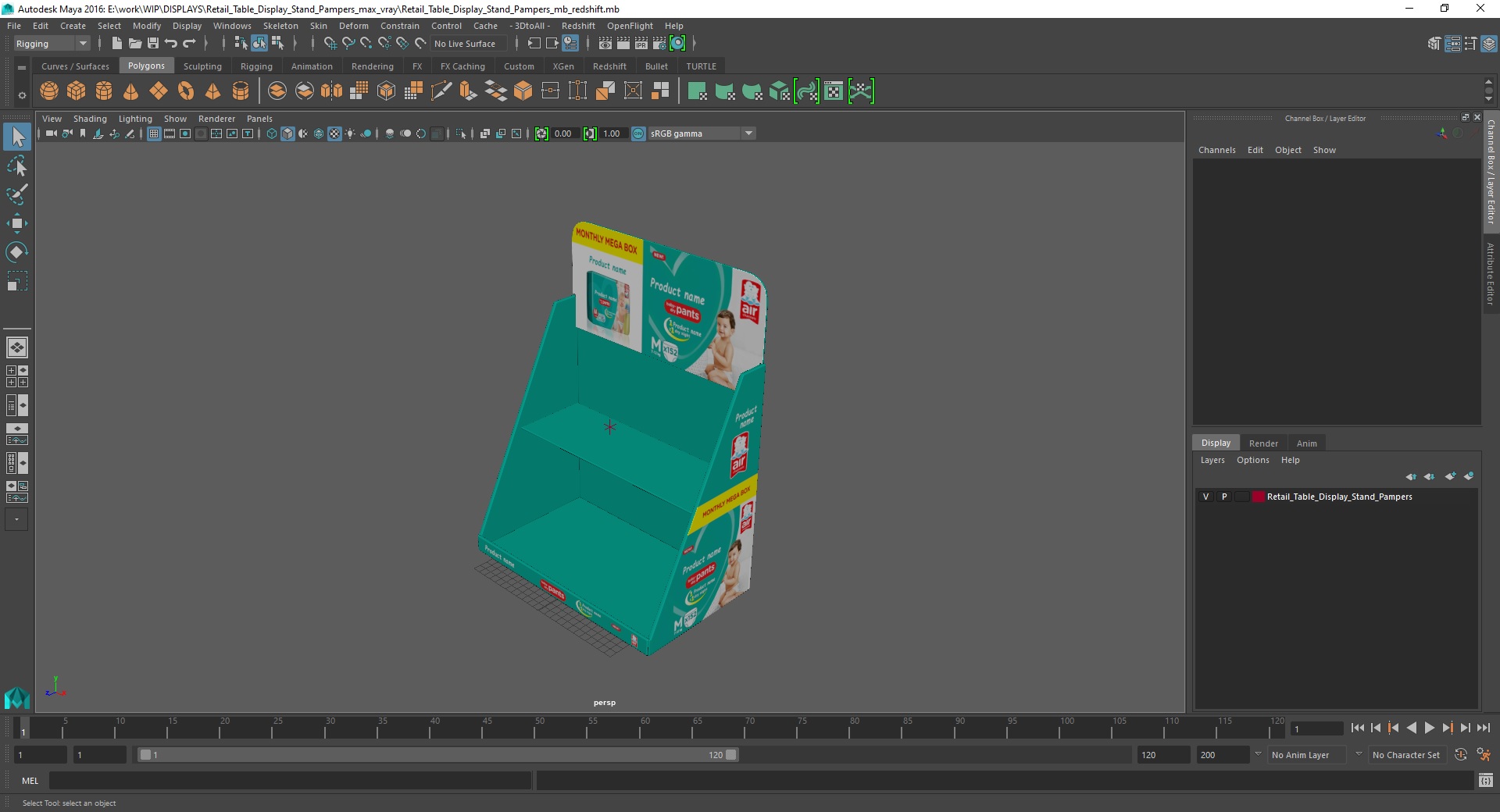1500x812 pixels.
Task: Click the Redo arrow icon
Action: tap(189, 44)
